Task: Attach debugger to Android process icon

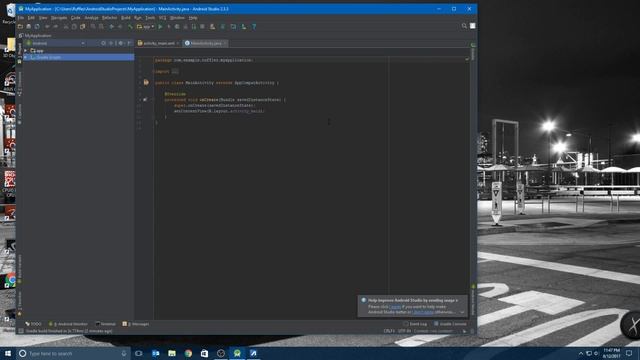Action: pyautogui.click(x=194, y=27)
